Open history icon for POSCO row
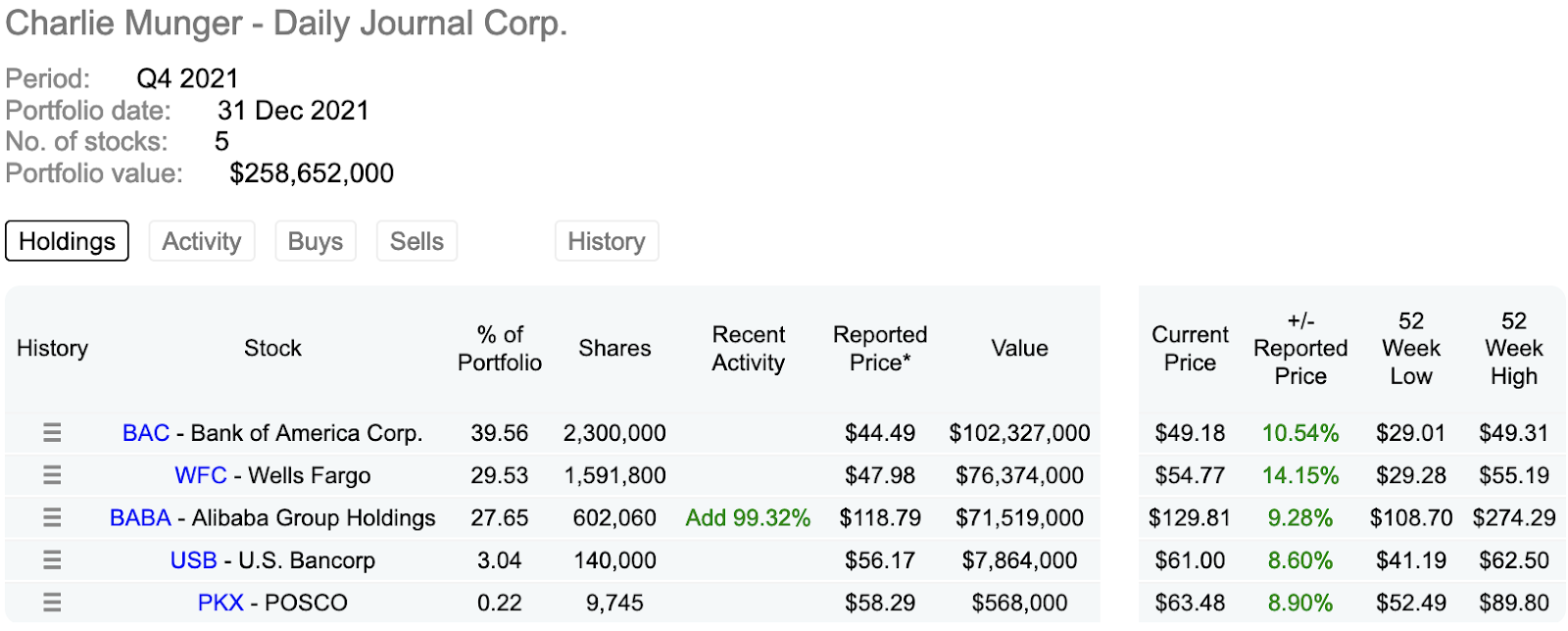 point(52,603)
